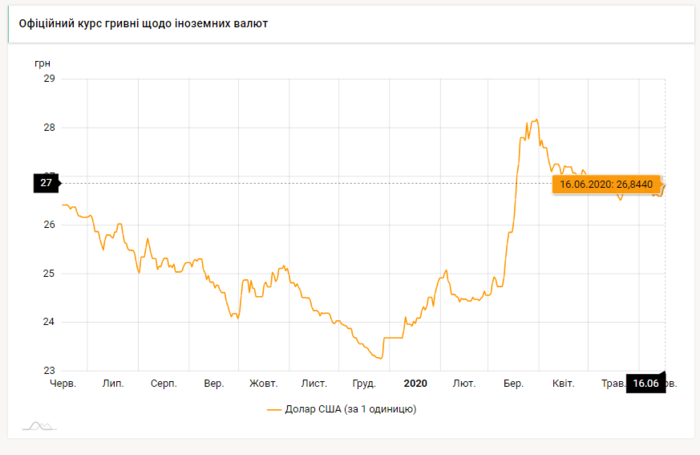Click the Жовт. month label
700x455 pixels.
click(x=263, y=383)
